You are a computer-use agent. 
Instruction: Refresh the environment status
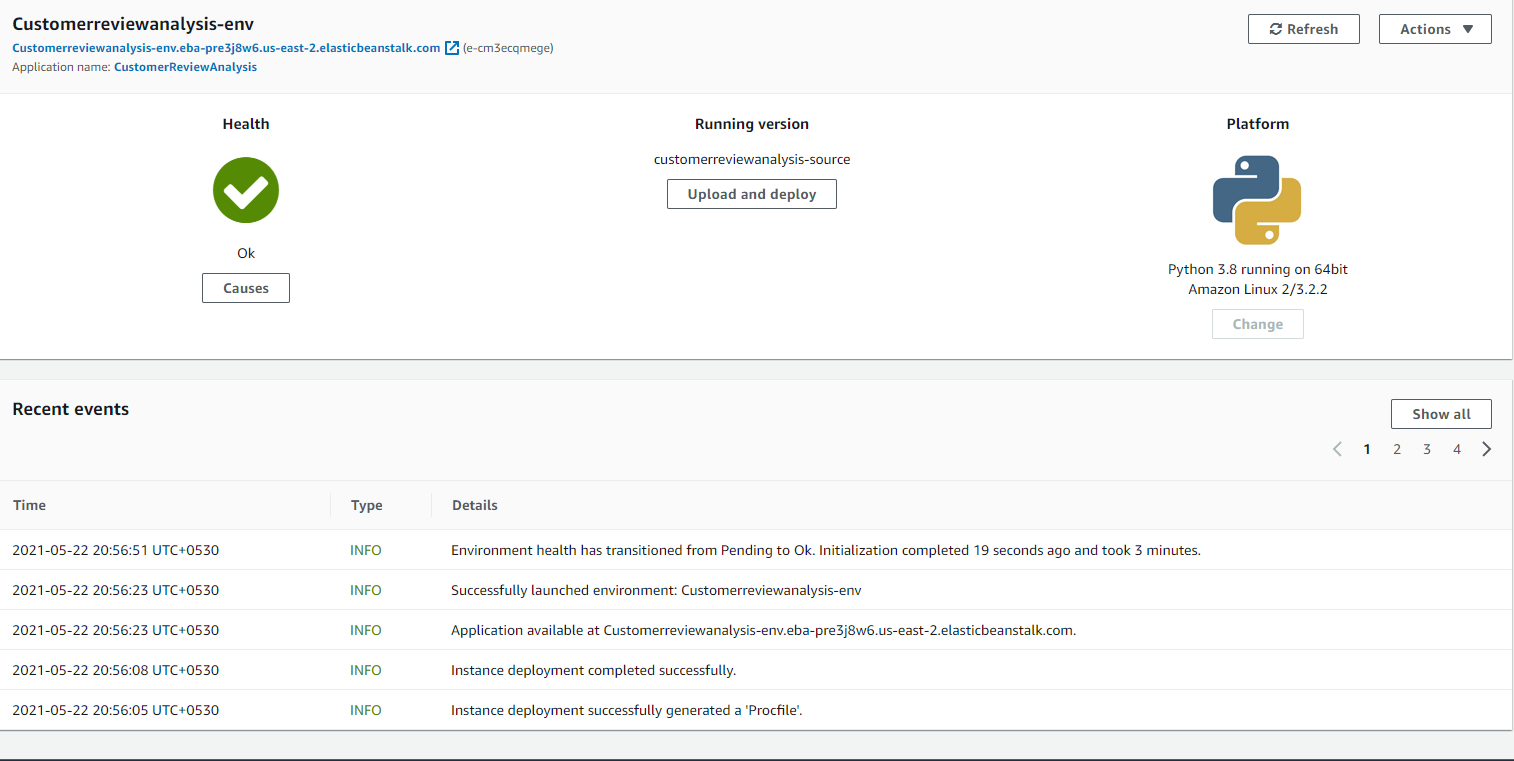[x=1303, y=29]
